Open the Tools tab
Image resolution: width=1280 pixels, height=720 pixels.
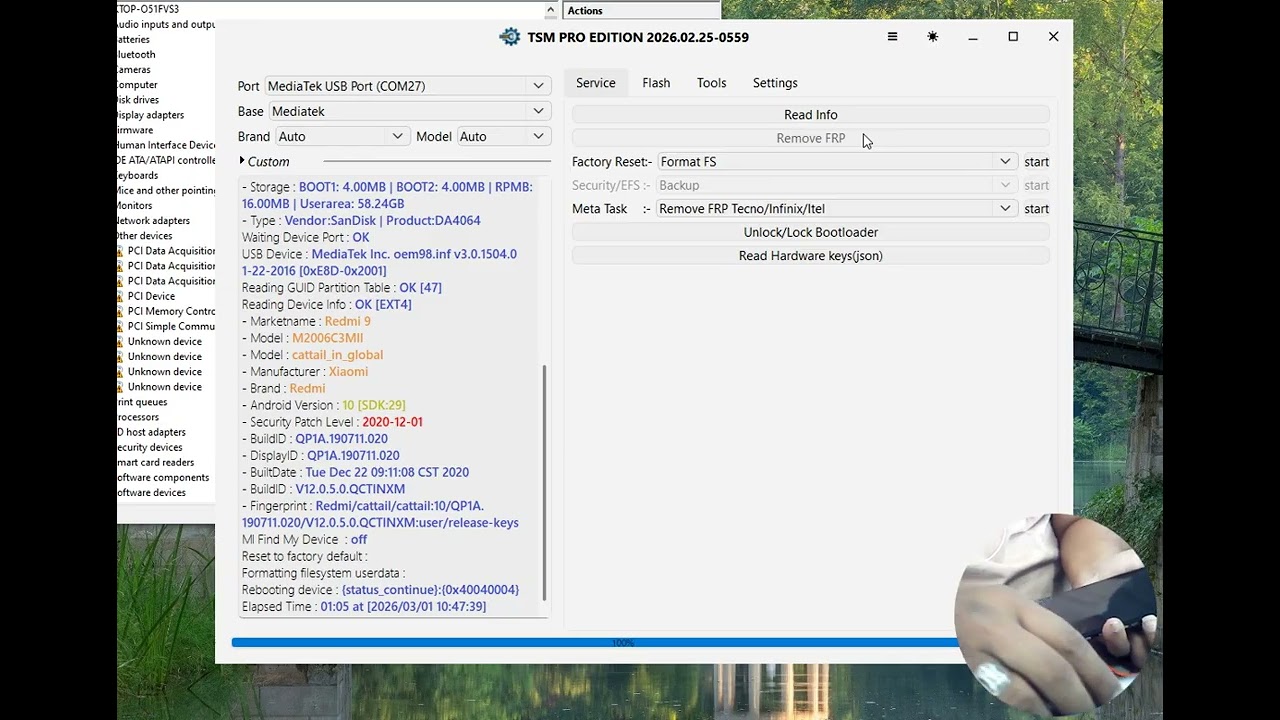point(711,83)
